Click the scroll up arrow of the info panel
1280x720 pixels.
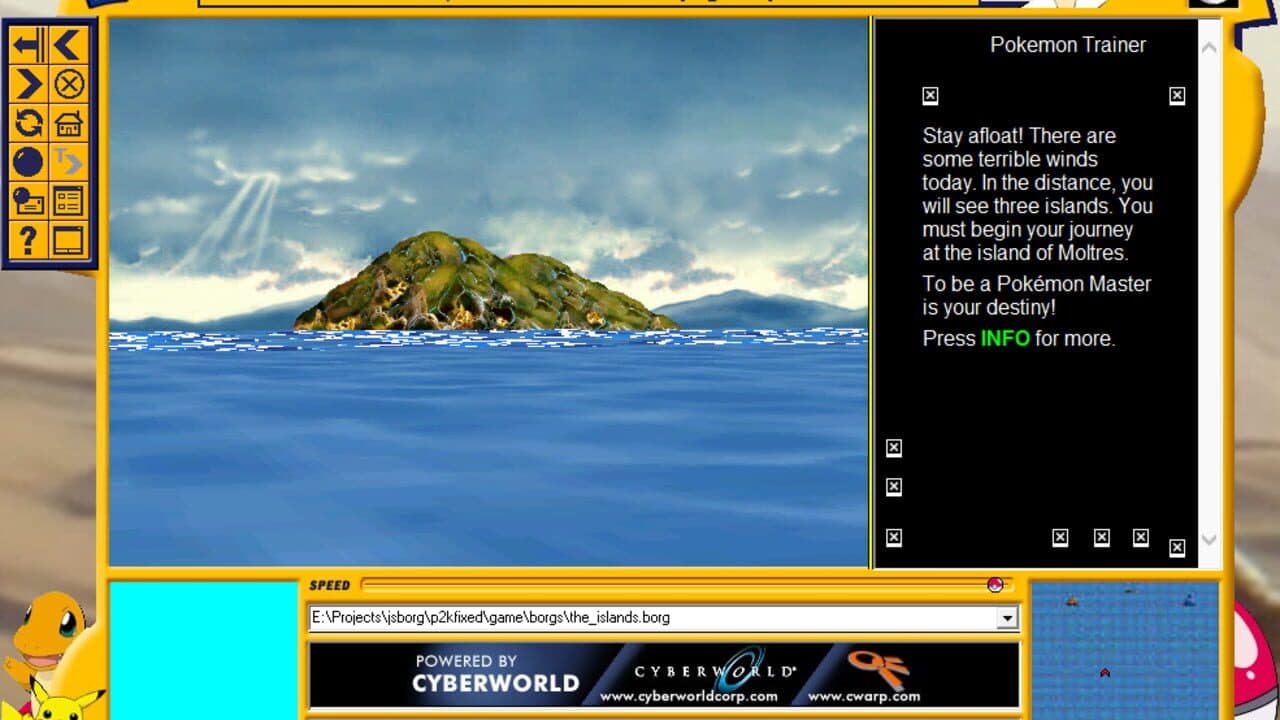point(1209,47)
